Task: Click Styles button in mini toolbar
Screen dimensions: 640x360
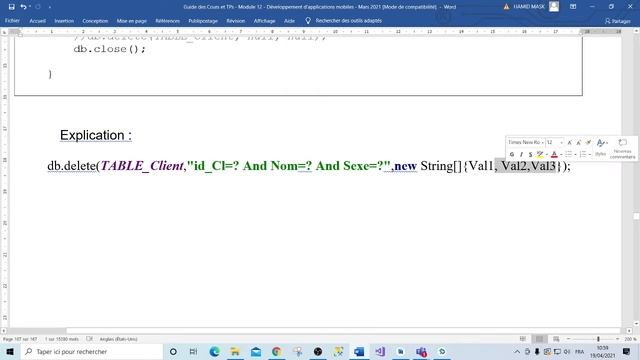Action: (600, 154)
